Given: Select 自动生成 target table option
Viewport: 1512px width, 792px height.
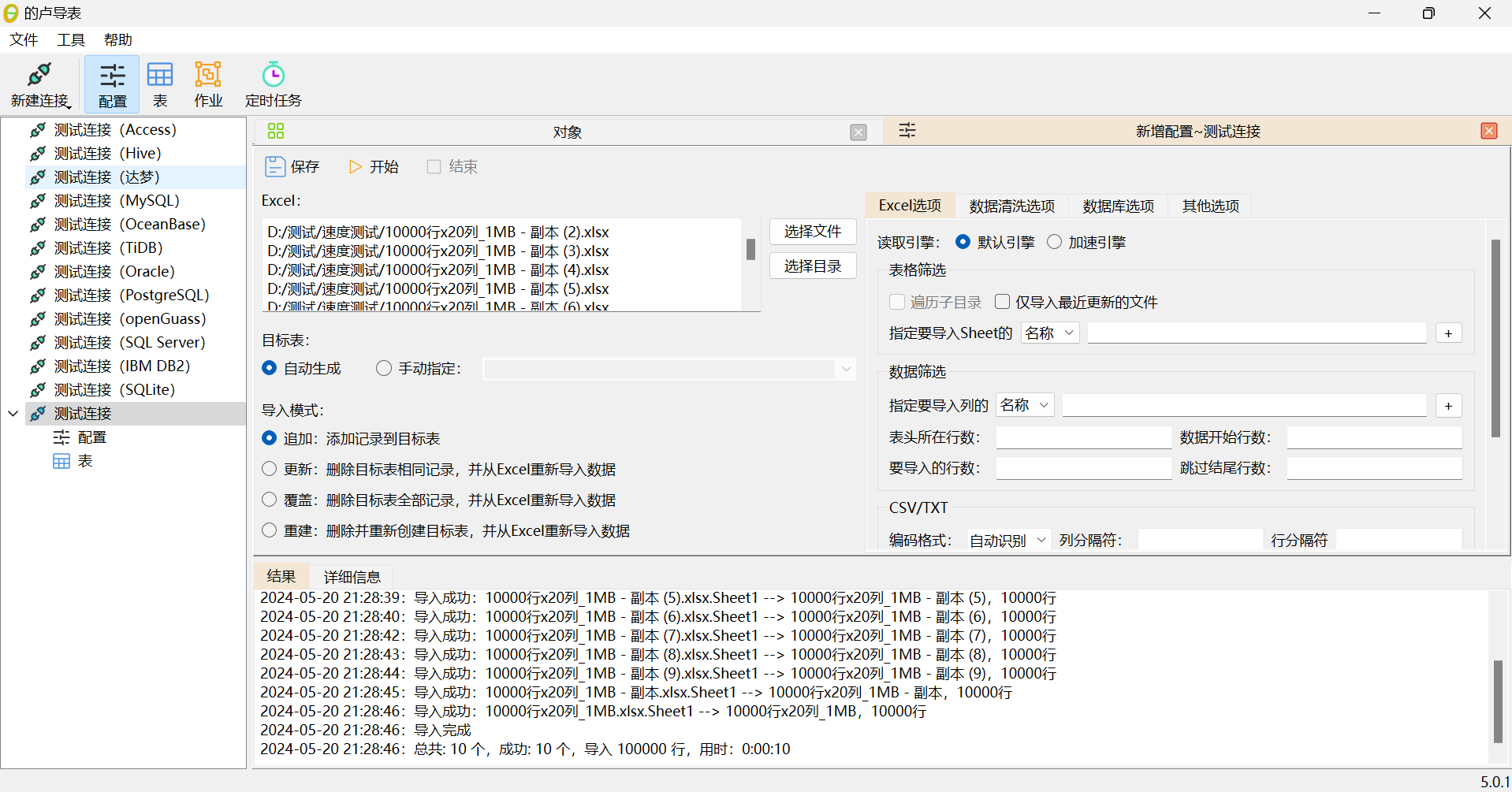Looking at the screenshot, I should (x=270, y=368).
